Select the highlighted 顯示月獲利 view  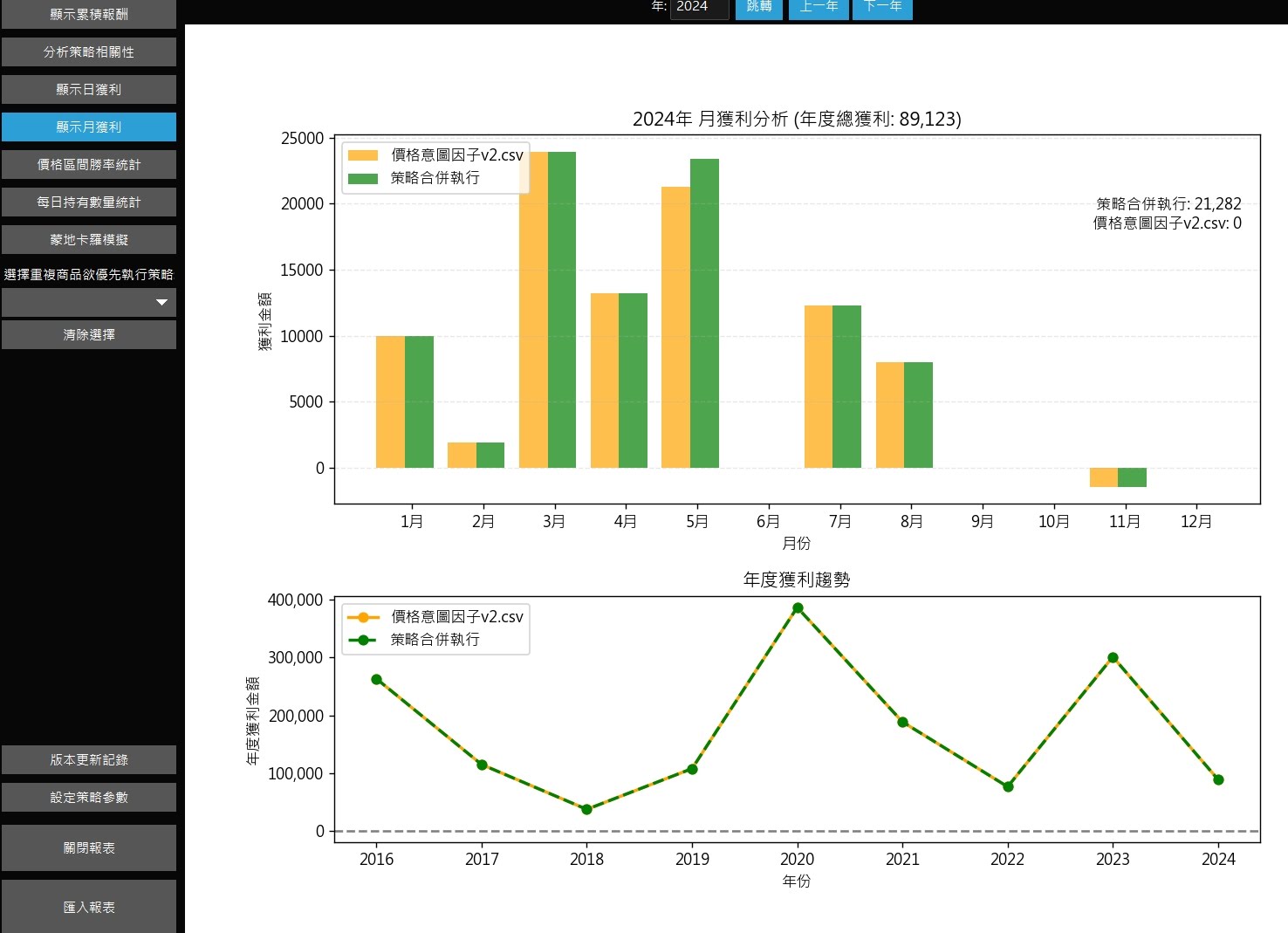(88, 127)
